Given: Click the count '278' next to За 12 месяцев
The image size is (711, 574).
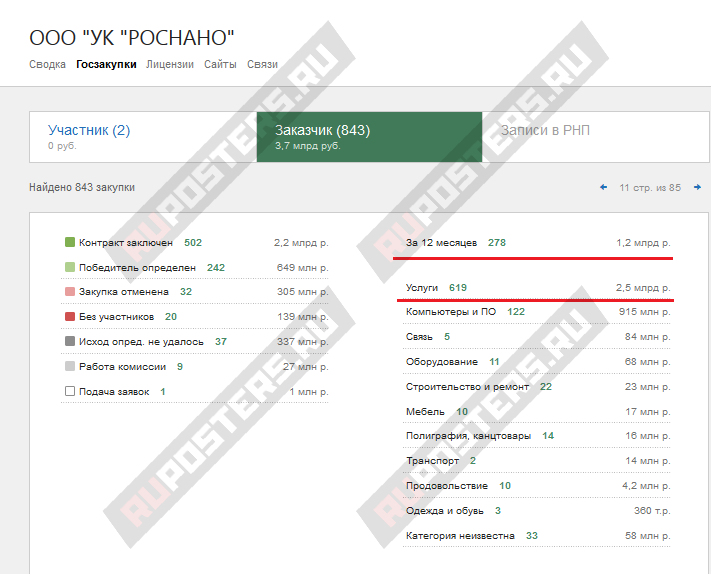Looking at the screenshot, I should [497, 243].
